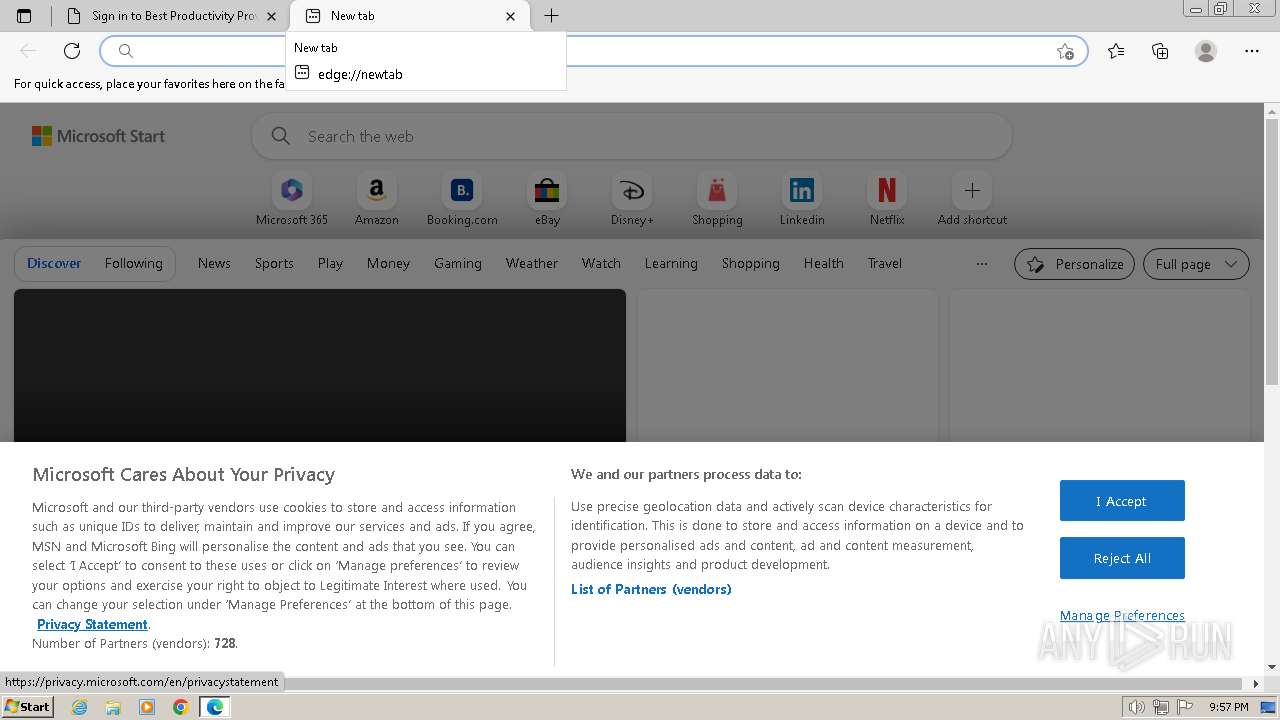The image size is (1280, 720).
Task: Open the media player taskbar icon
Action: click(147, 707)
